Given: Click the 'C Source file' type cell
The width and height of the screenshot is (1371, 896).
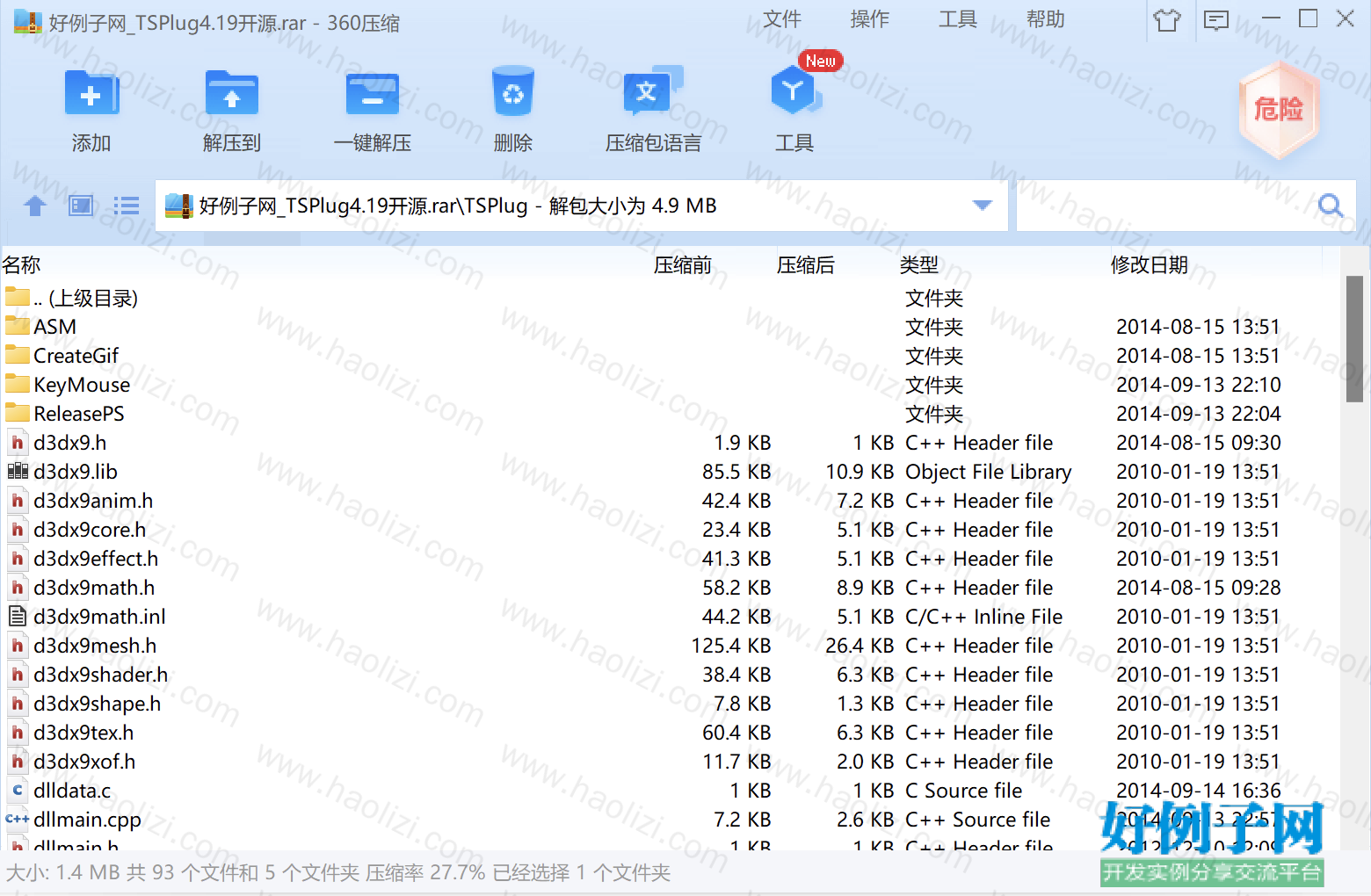Looking at the screenshot, I should coord(964,790).
